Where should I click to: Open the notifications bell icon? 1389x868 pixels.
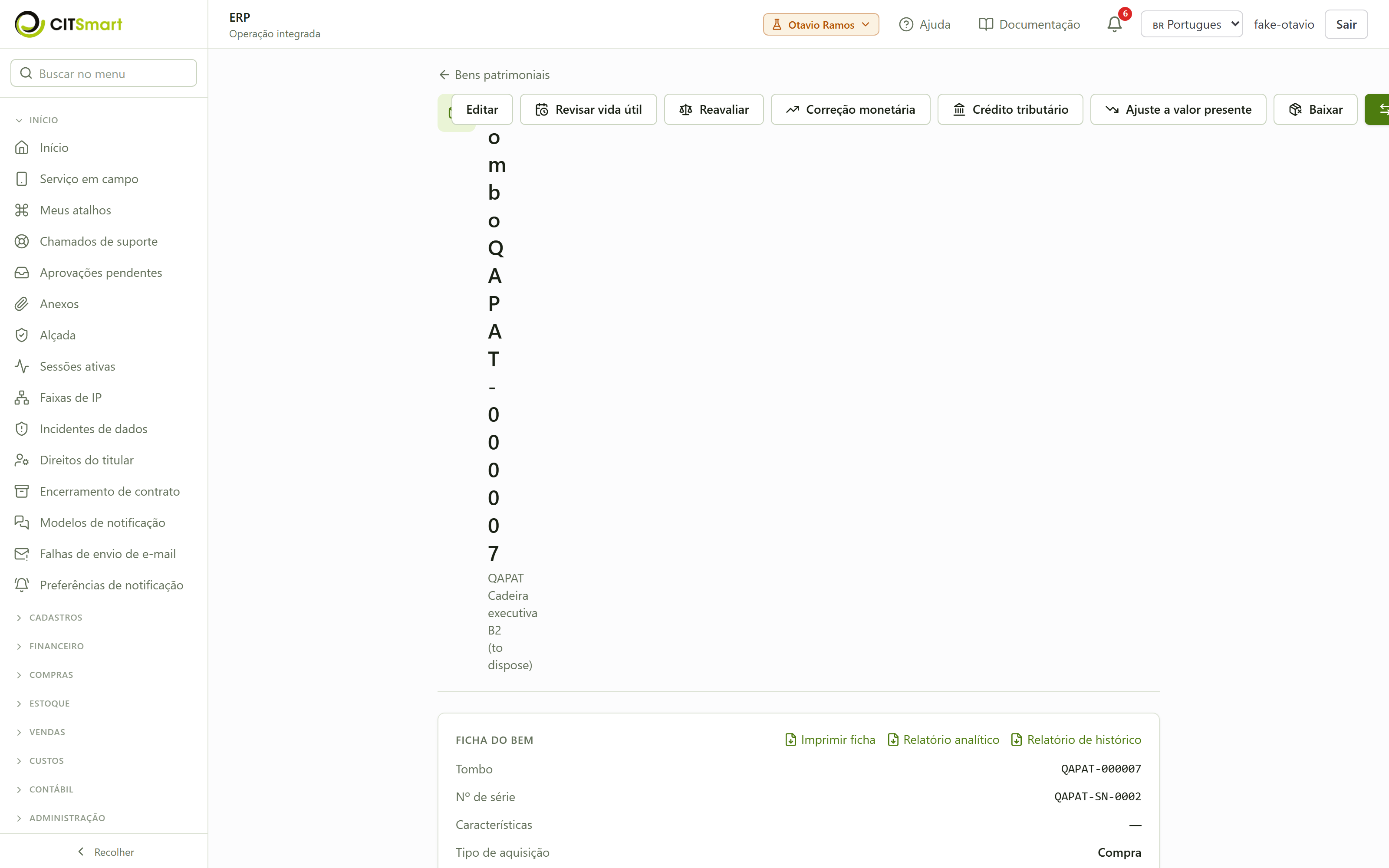click(1114, 24)
